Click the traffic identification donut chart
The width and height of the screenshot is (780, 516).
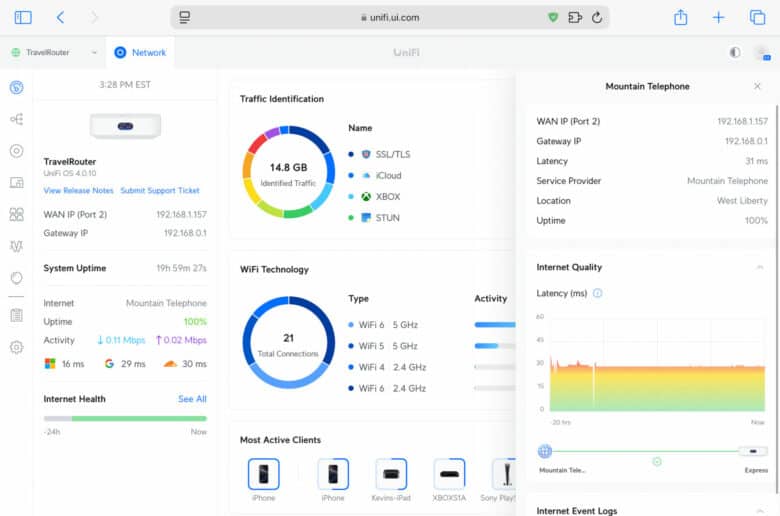point(288,172)
